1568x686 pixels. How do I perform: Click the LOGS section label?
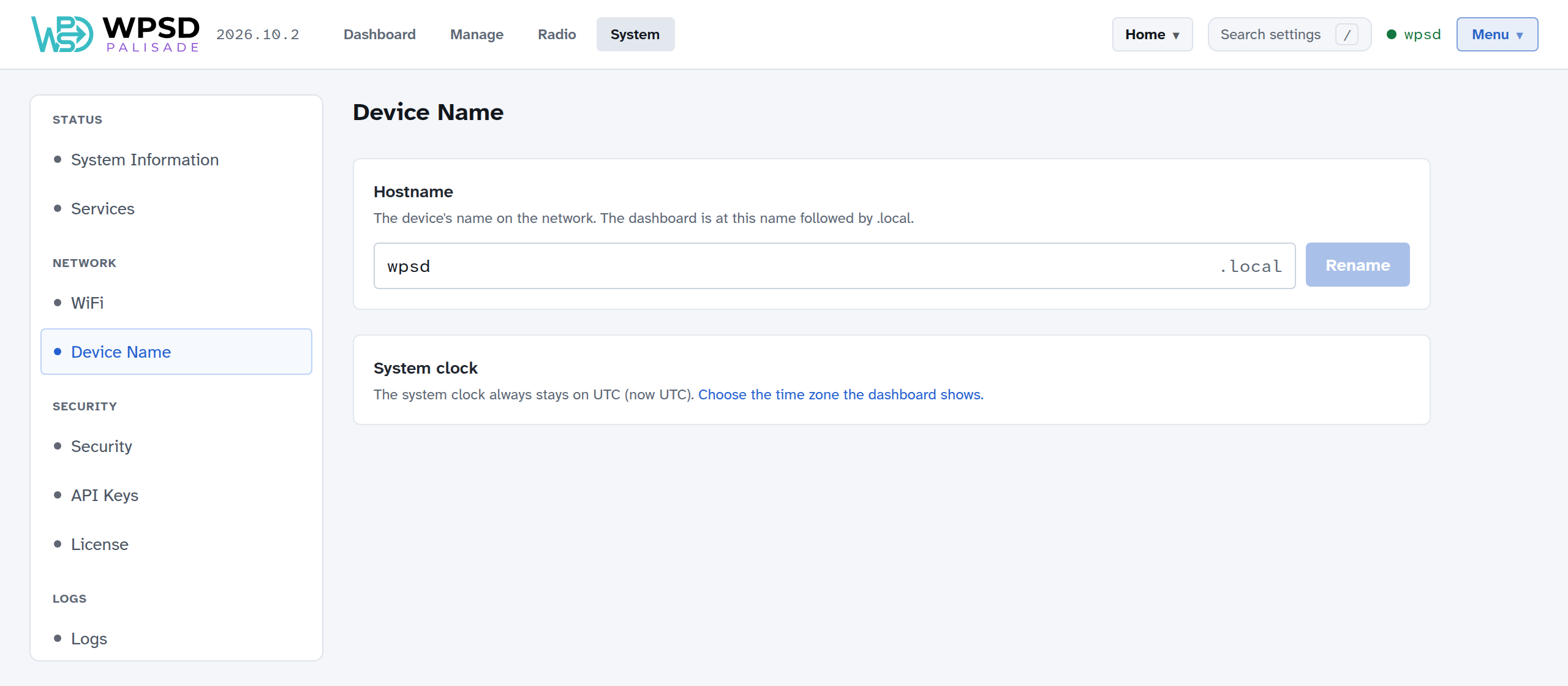click(69, 599)
